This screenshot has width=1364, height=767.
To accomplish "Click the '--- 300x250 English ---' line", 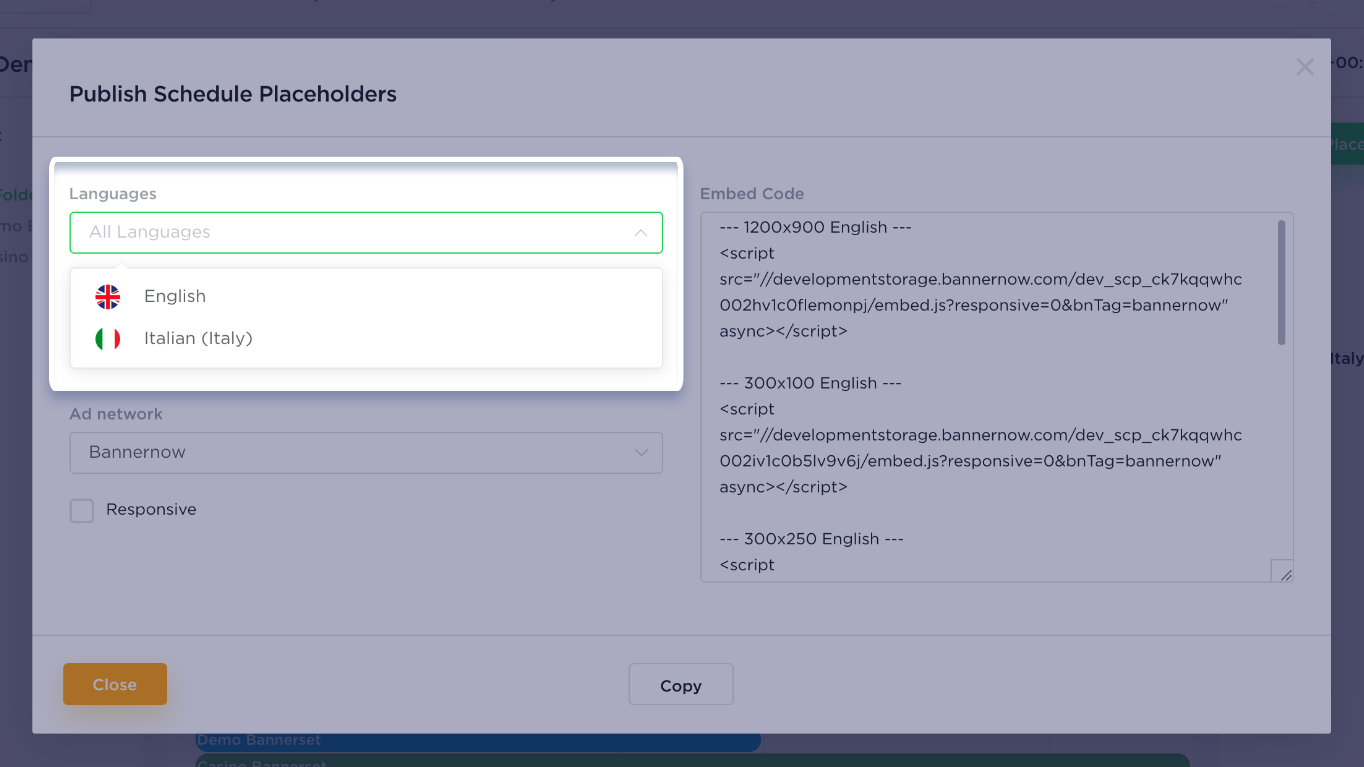I will (811, 539).
